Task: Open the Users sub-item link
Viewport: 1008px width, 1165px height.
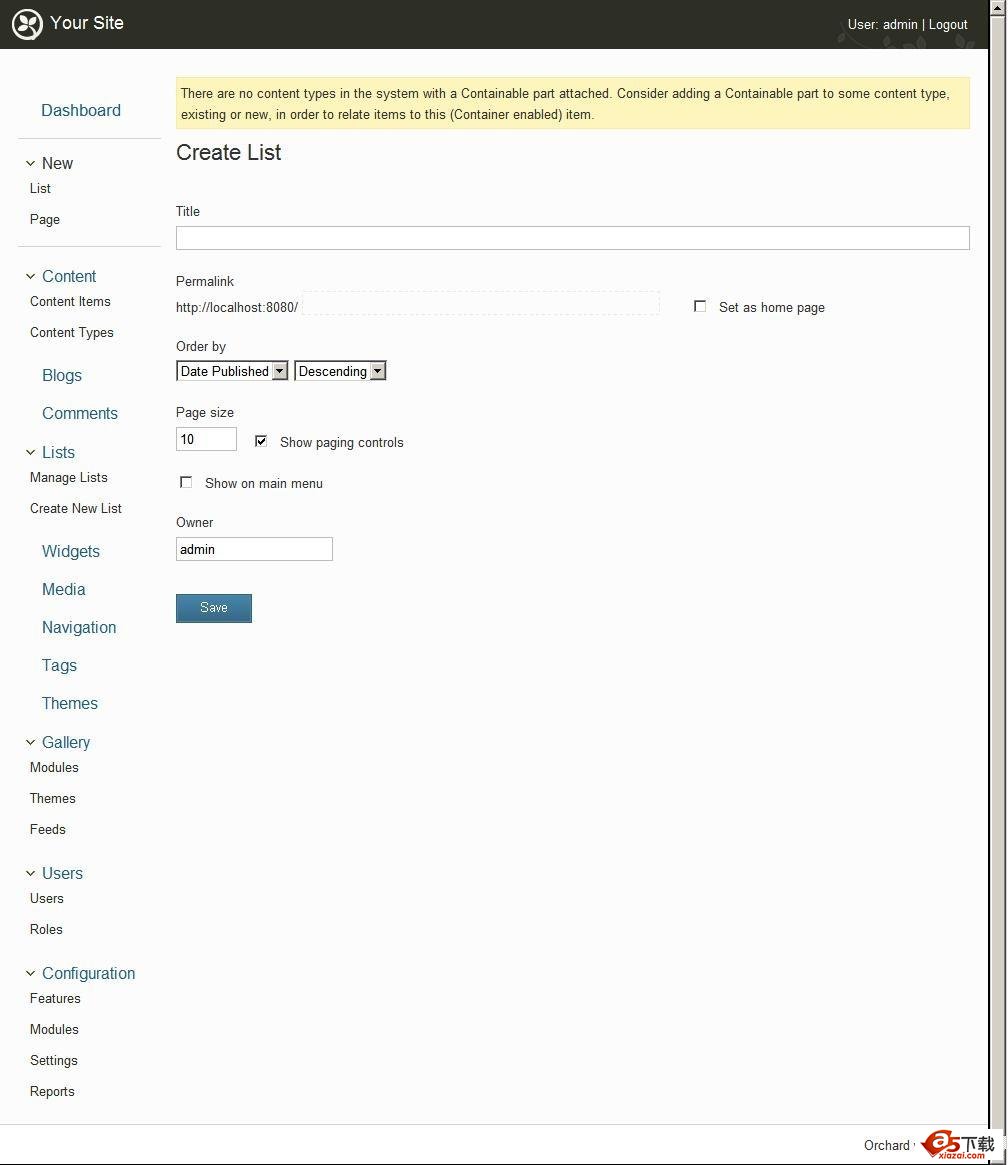Action: pyautogui.click(x=46, y=899)
